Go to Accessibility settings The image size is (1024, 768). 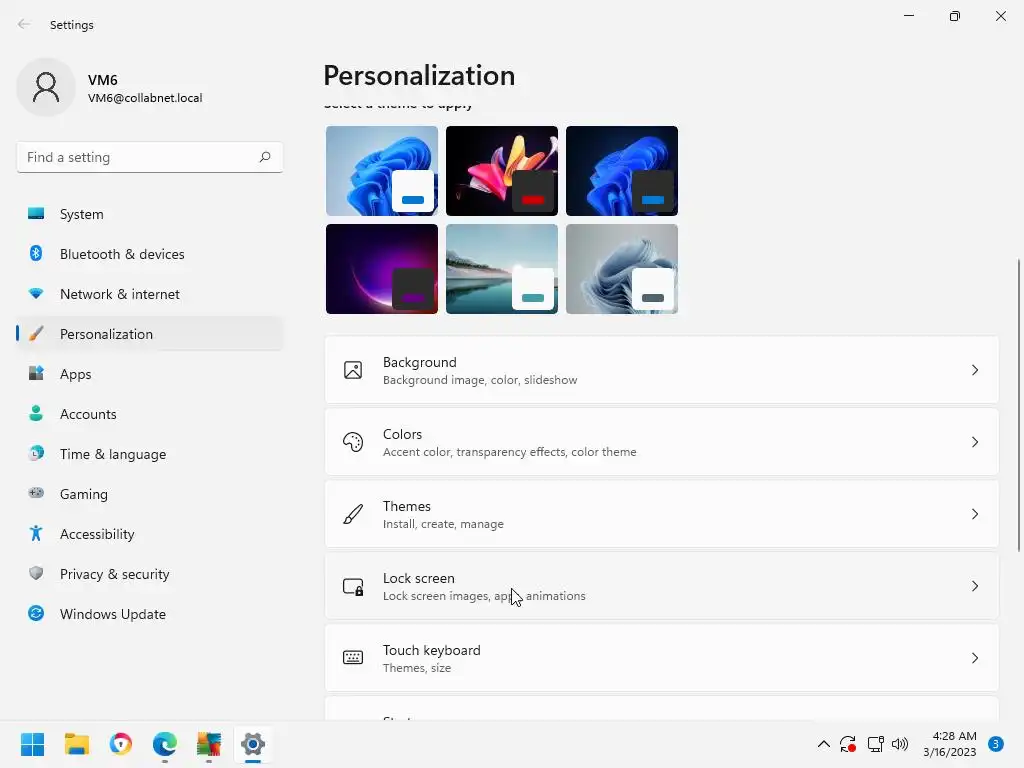point(150,534)
